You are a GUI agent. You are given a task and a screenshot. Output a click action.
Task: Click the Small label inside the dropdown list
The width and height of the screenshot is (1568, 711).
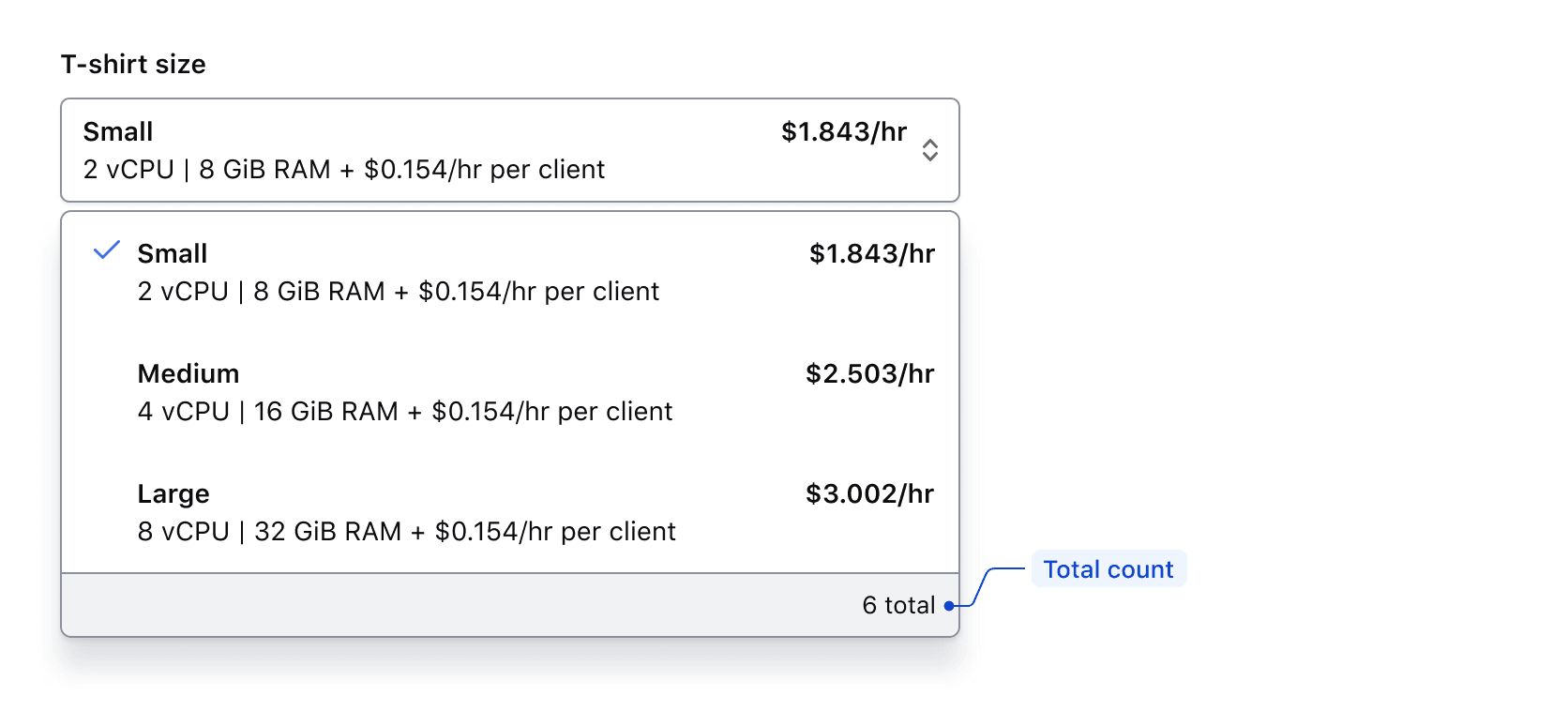(x=173, y=252)
